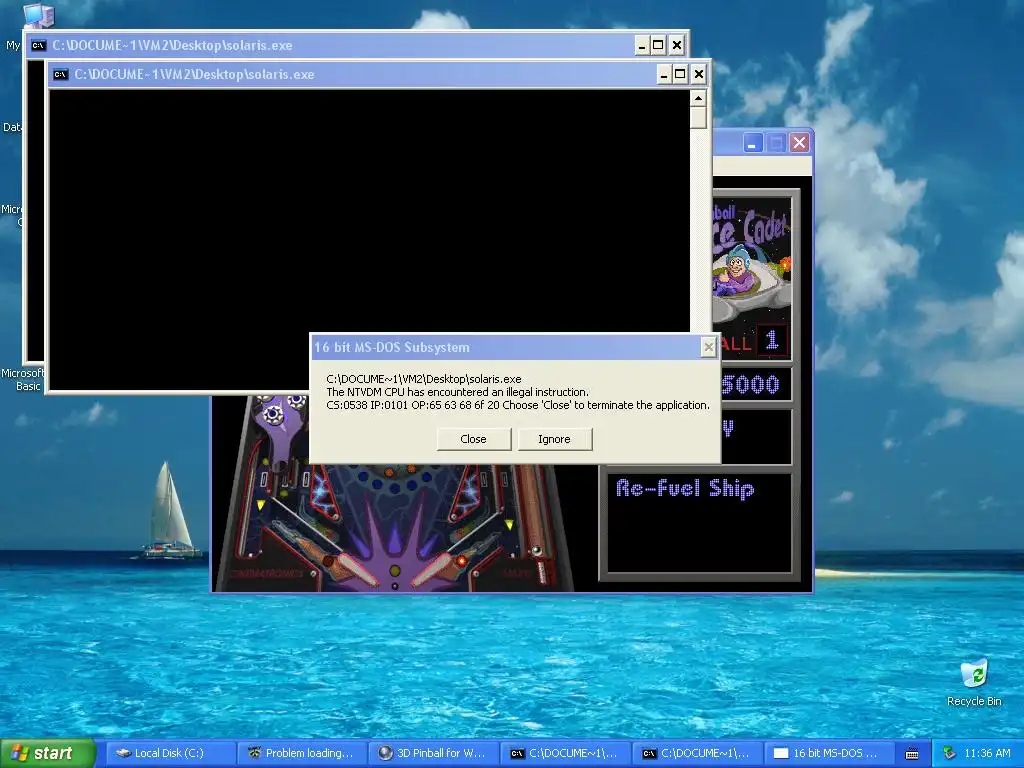Close the front solaris.exe console window
The width and height of the screenshot is (1024, 768).
point(699,74)
